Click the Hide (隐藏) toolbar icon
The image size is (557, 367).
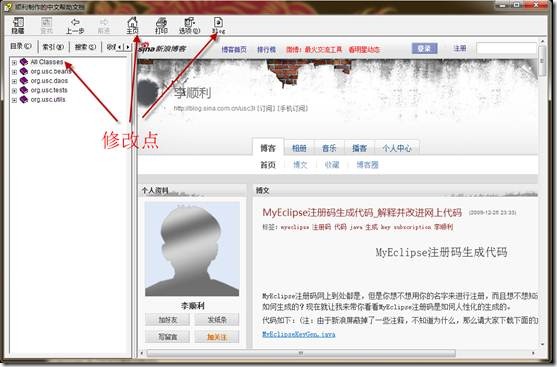tap(18, 22)
